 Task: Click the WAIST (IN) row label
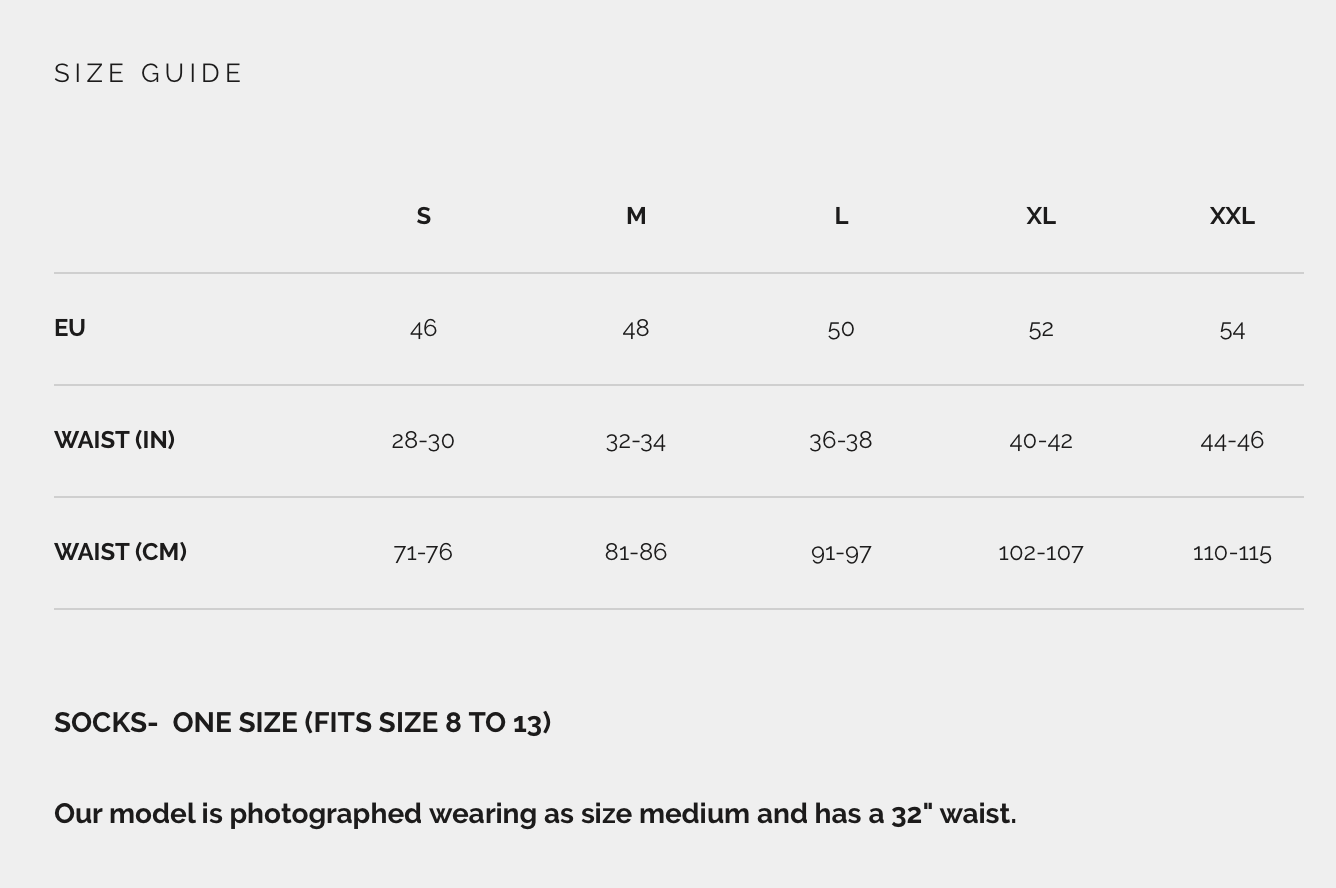pyautogui.click(x=114, y=440)
